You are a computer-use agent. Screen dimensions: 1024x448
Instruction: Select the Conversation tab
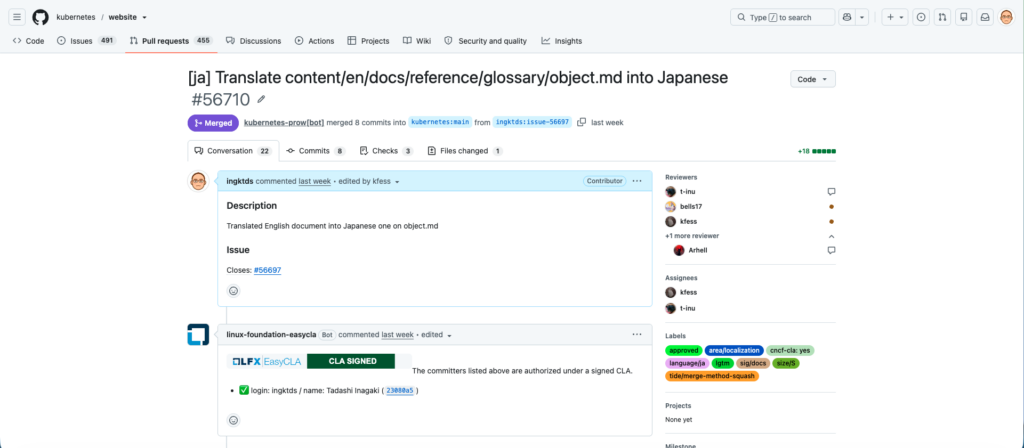click(x=233, y=151)
